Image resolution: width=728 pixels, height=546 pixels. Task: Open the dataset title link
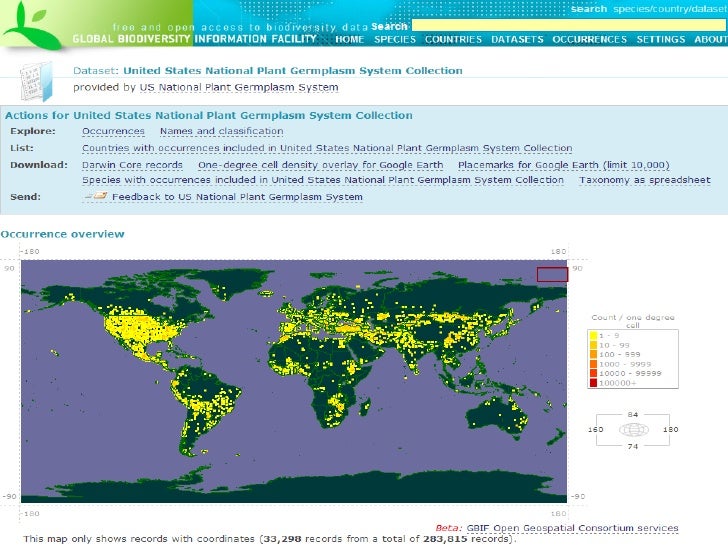[x=293, y=71]
